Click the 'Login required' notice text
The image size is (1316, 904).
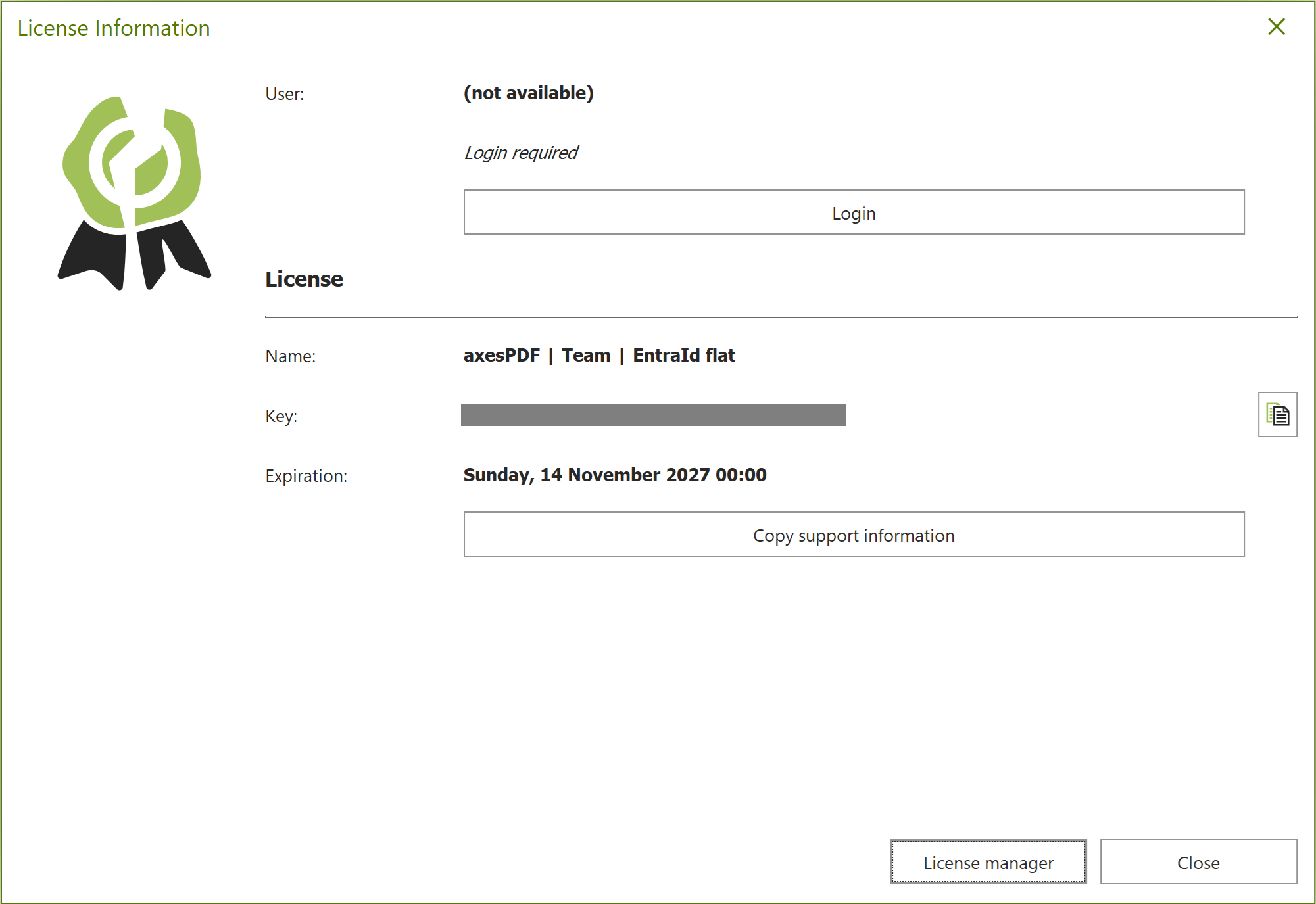click(521, 153)
